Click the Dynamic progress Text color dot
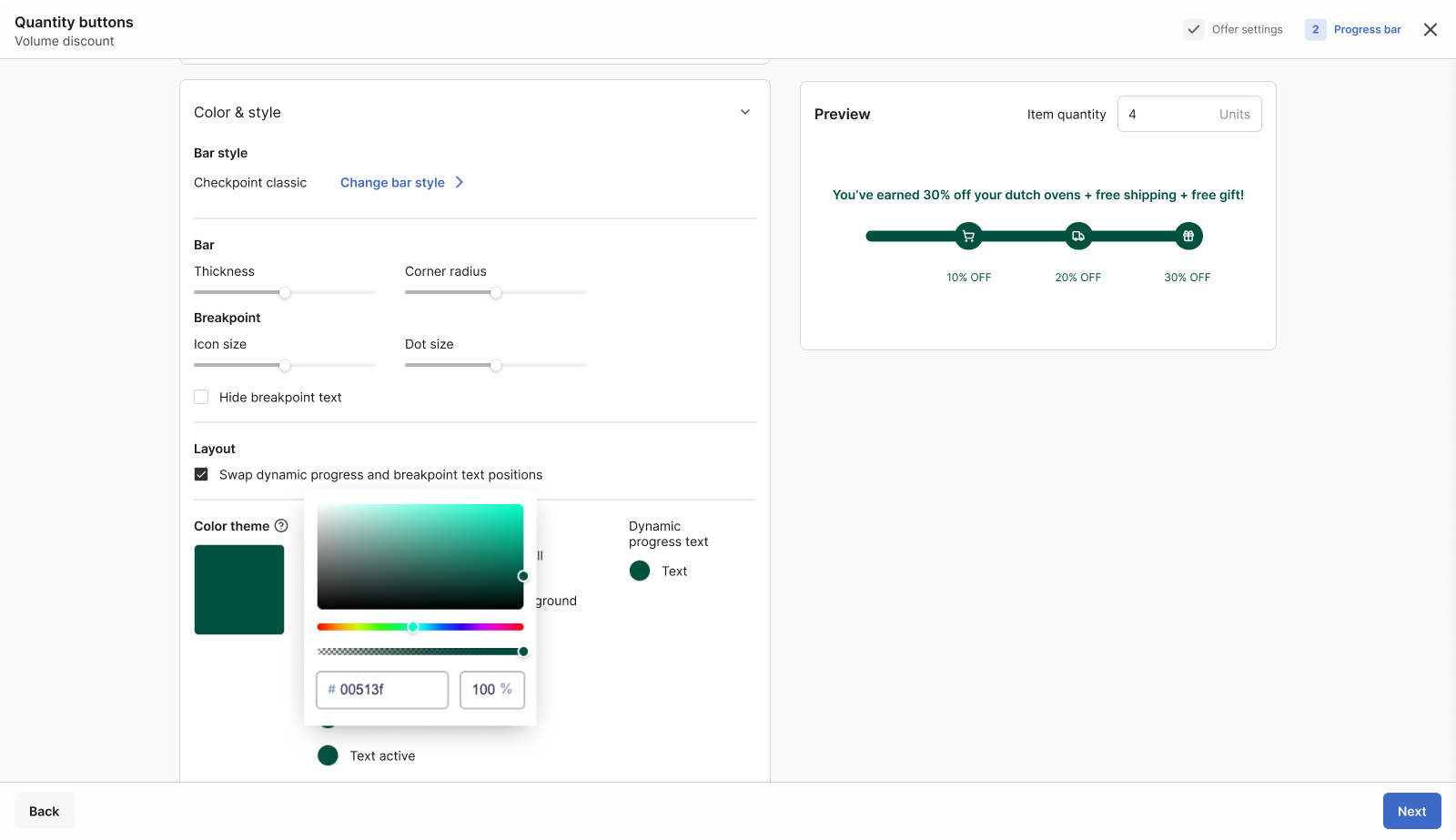This screenshot has height=840, width=1456. [x=640, y=571]
